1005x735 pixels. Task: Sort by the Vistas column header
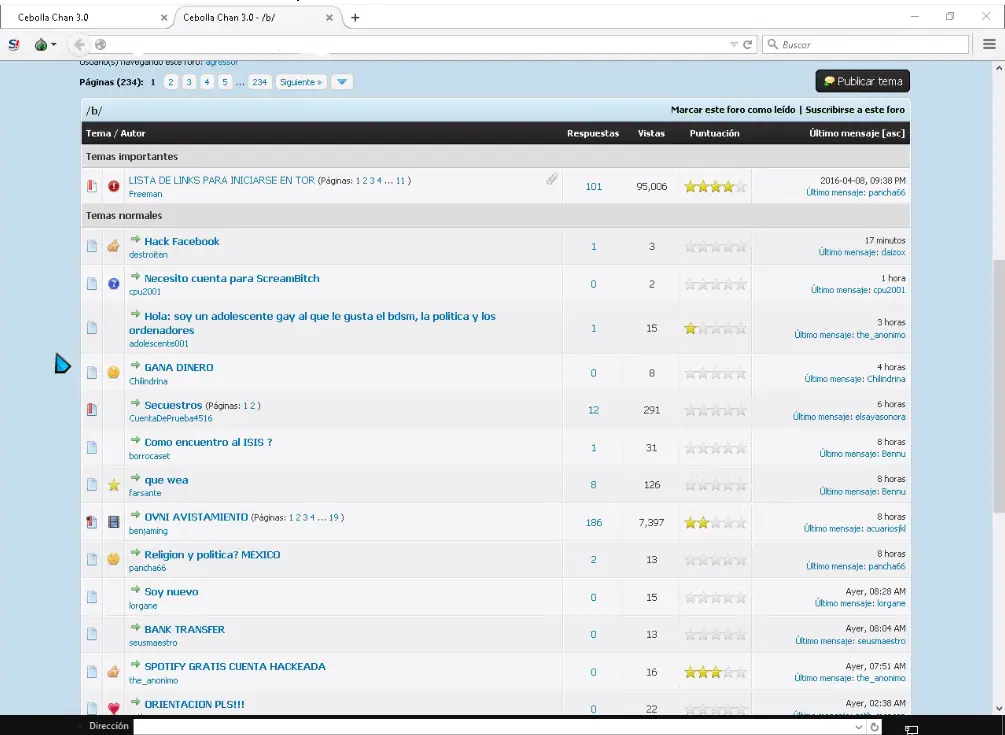(651, 133)
